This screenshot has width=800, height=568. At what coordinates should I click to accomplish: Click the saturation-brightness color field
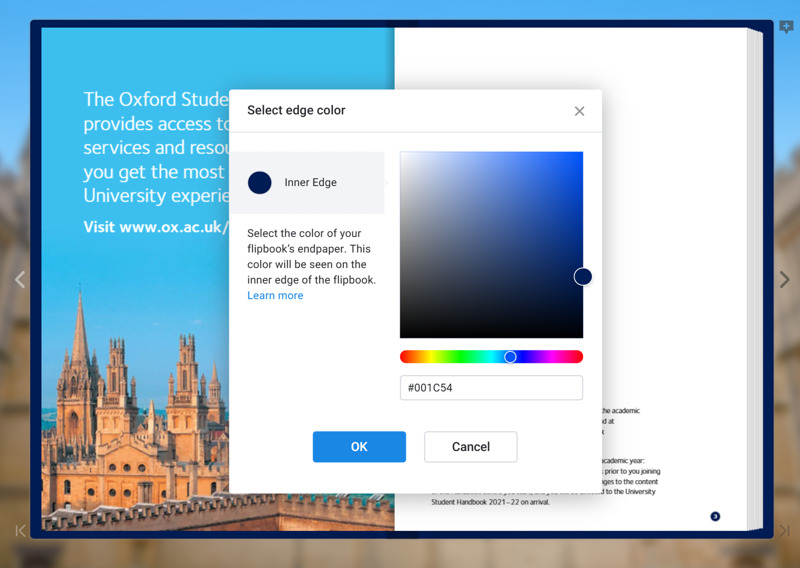click(491, 244)
